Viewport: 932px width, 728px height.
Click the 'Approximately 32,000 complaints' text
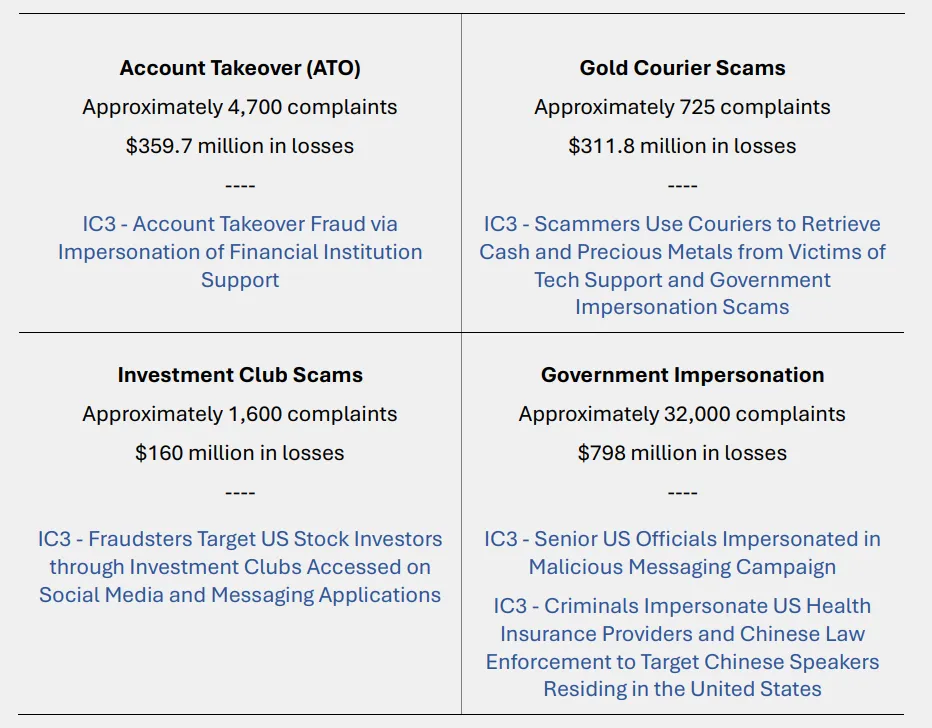pos(682,414)
